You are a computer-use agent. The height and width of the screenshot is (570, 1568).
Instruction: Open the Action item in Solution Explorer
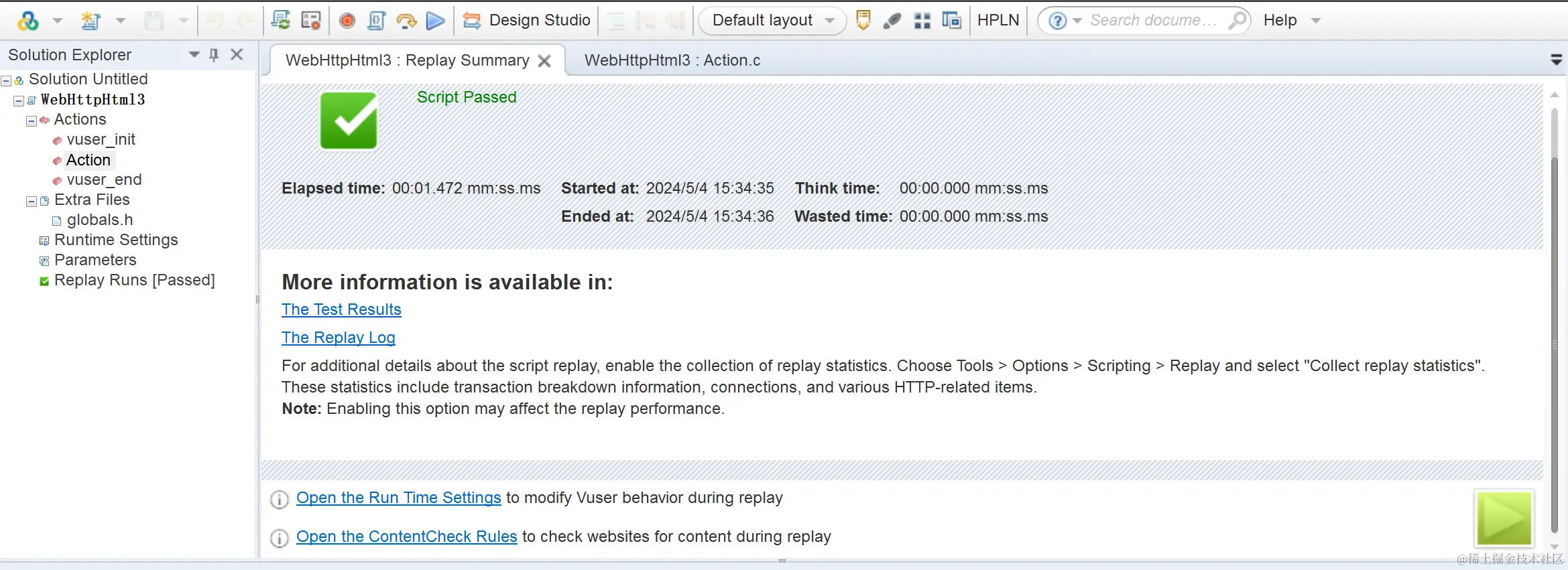tap(88, 160)
